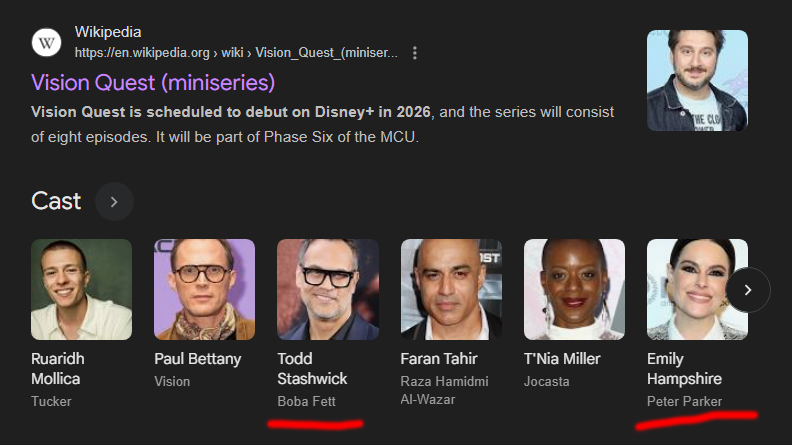
Task: Click Paul Bettany's cast photo
Action: (x=205, y=289)
